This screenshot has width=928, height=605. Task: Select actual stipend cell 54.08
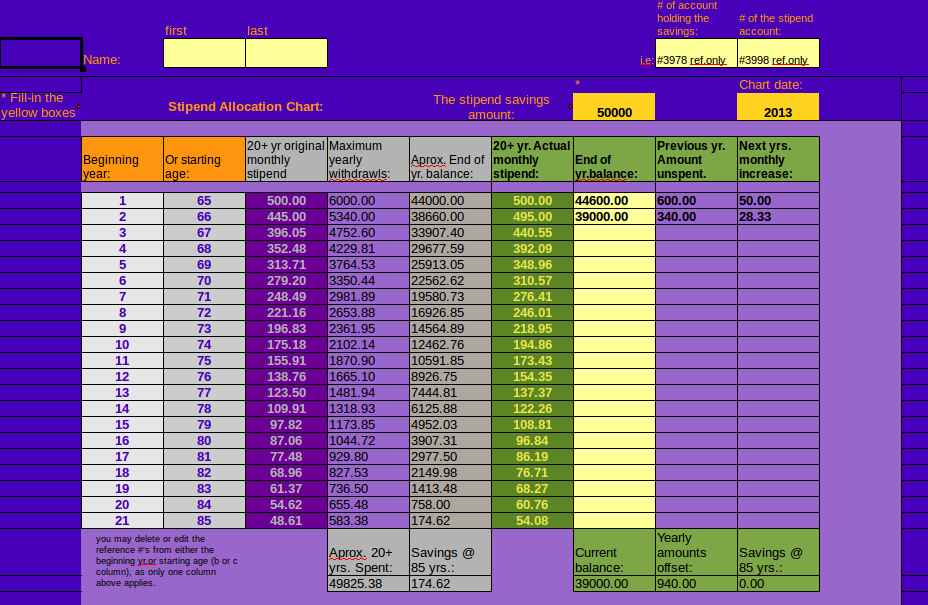pyautogui.click(x=532, y=520)
